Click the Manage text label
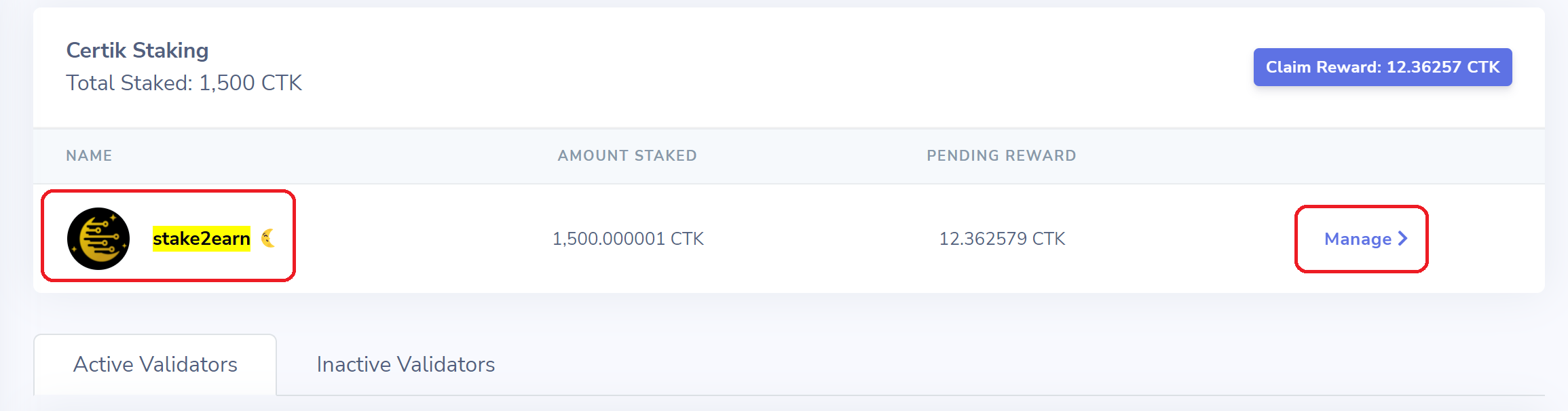Image resolution: width=1568 pixels, height=411 pixels. coord(1358,239)
